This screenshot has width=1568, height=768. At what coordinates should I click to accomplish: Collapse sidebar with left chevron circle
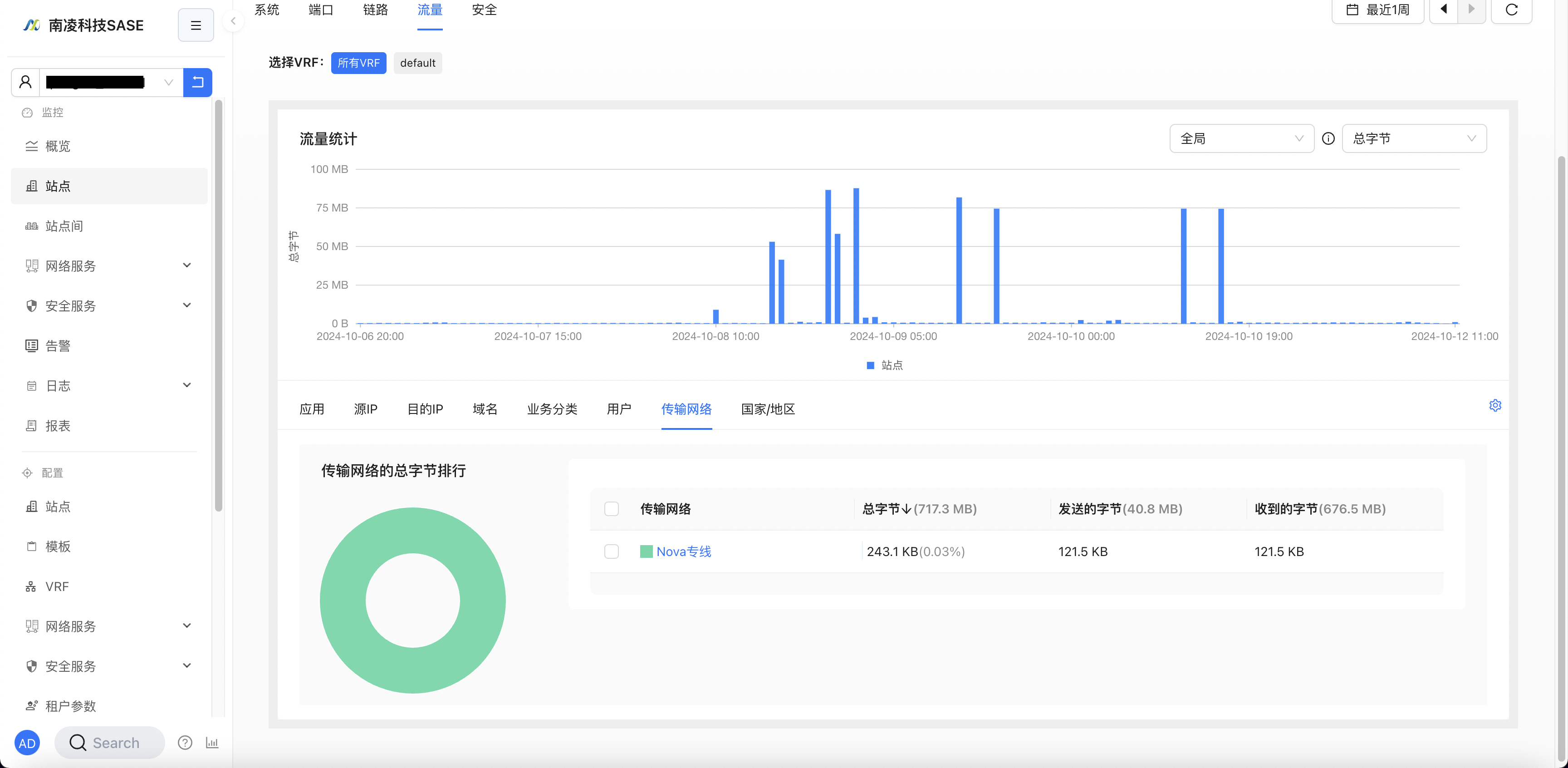[x=233, y=21]
